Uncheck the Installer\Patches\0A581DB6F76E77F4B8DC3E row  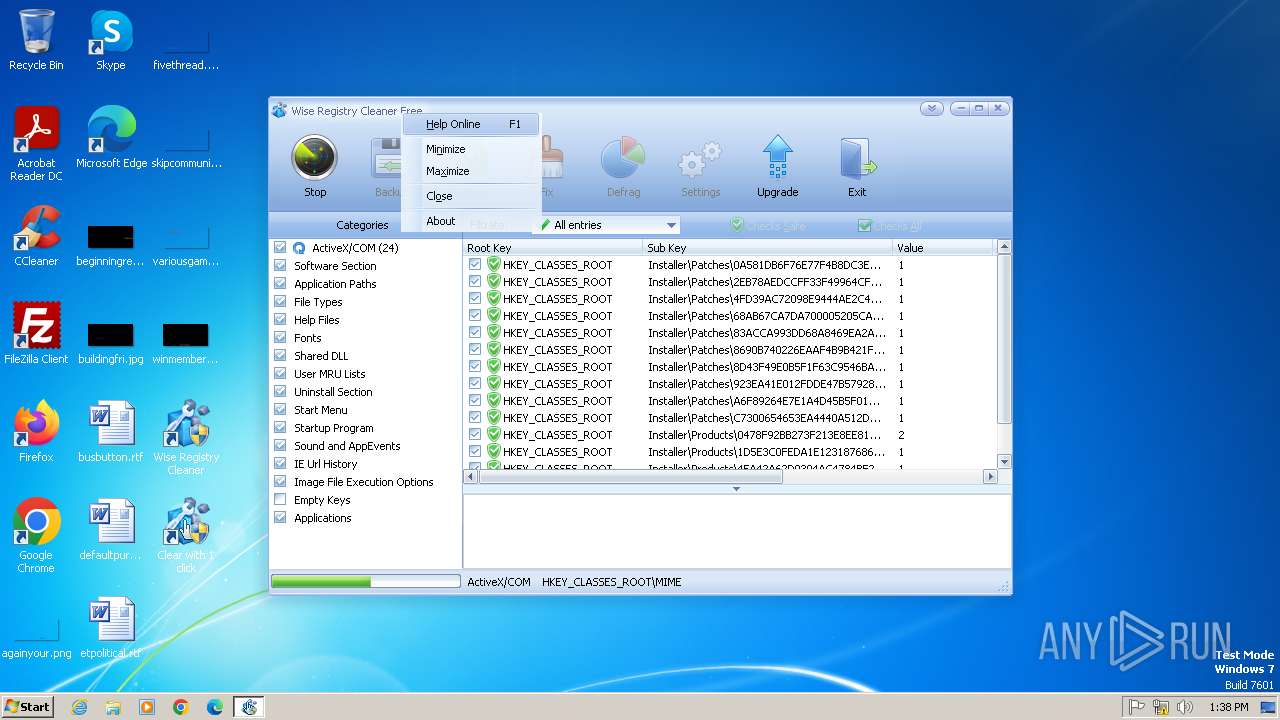coord(475,265)
